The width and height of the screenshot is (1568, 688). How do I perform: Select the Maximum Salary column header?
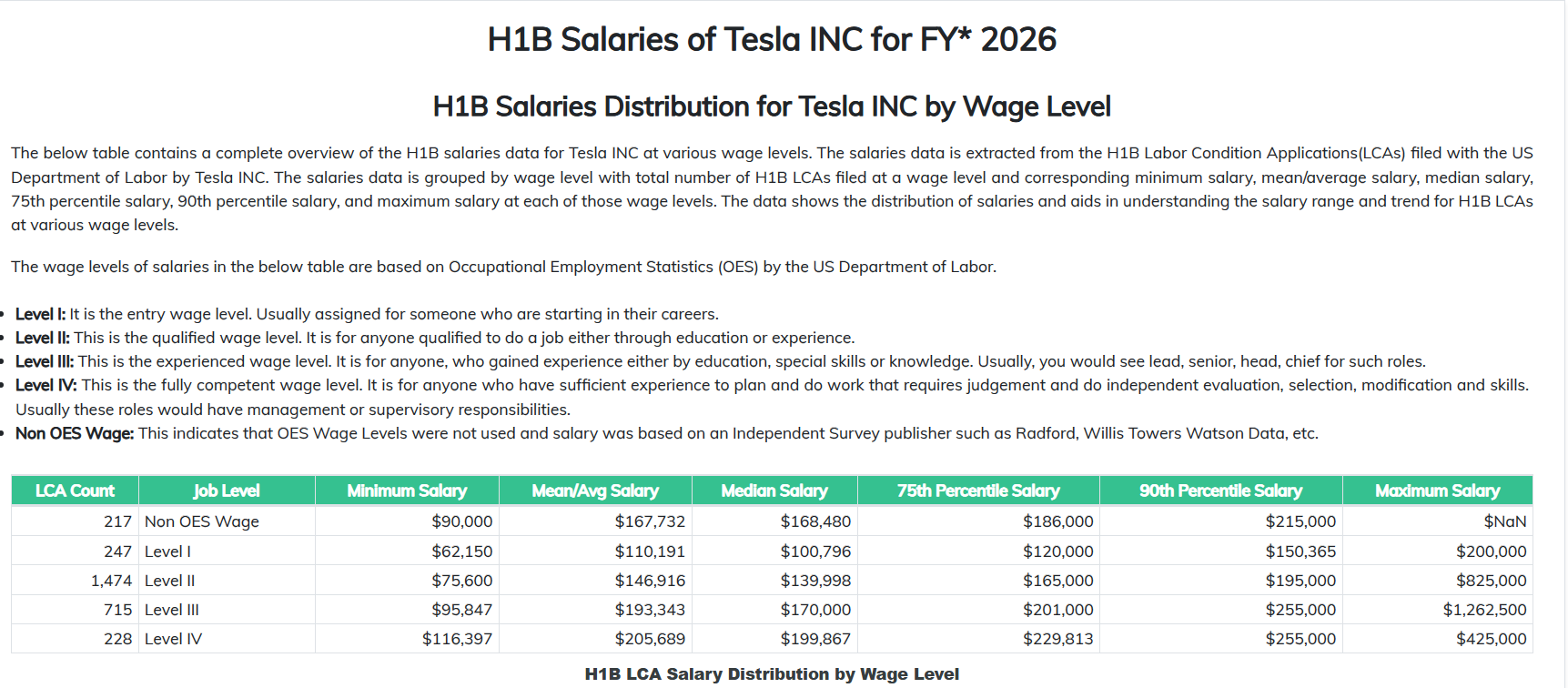pyautogui.click(x=1438, y=491)
